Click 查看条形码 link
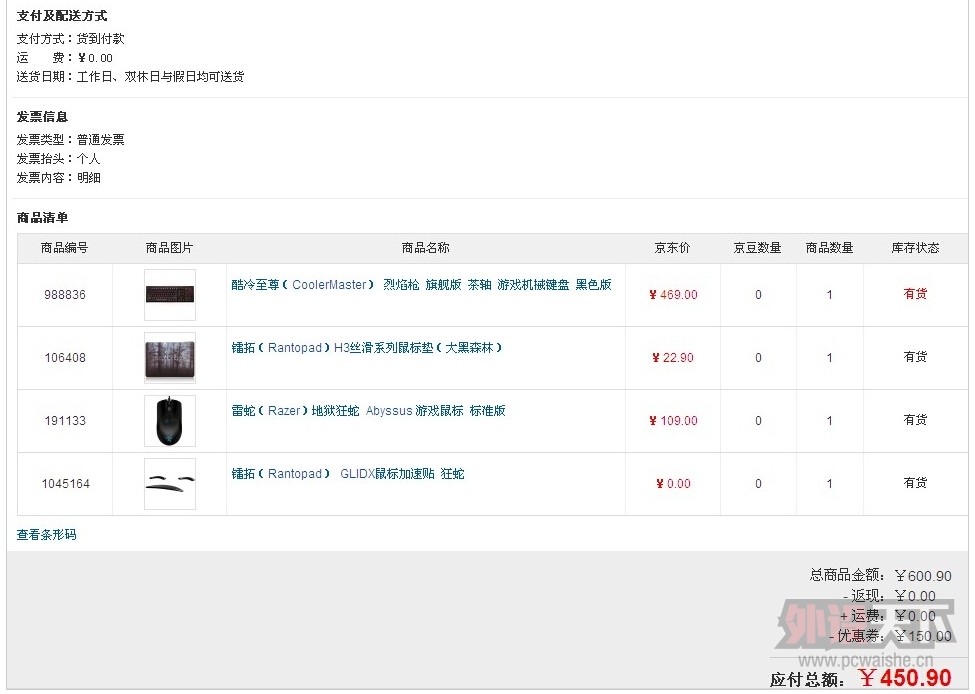The image size is (975, 694). 47,535
